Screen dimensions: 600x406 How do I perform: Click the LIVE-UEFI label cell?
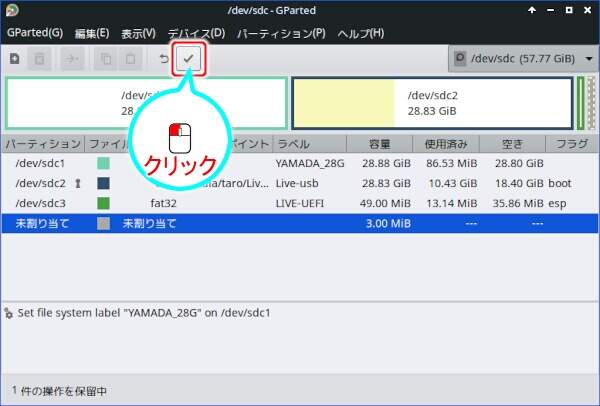click(x=300, y=203)
